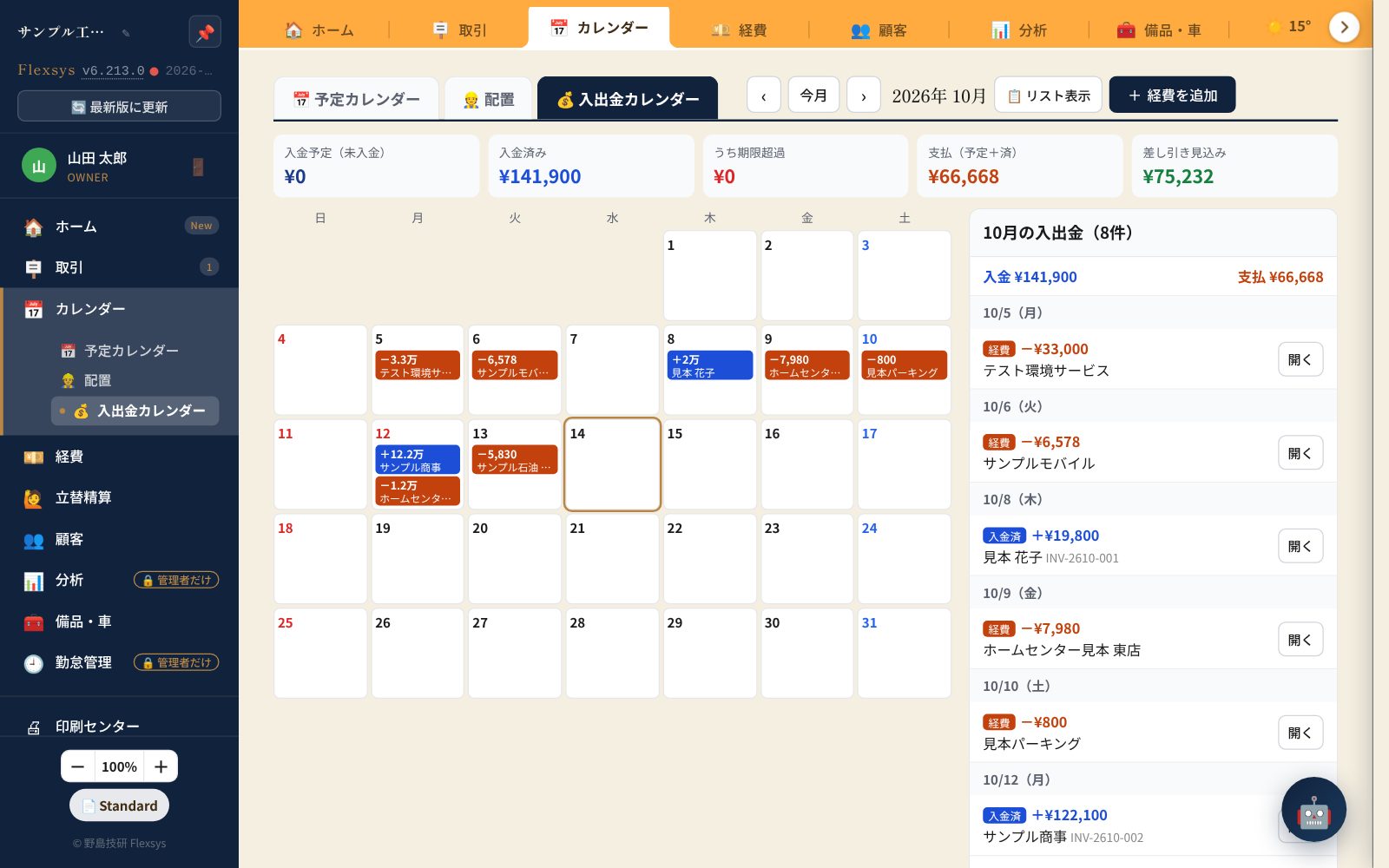Screen dimensions: 1389x868
Task: Open the テスト環境サービス −¥33,000 entry
Action: (1300, 359)
